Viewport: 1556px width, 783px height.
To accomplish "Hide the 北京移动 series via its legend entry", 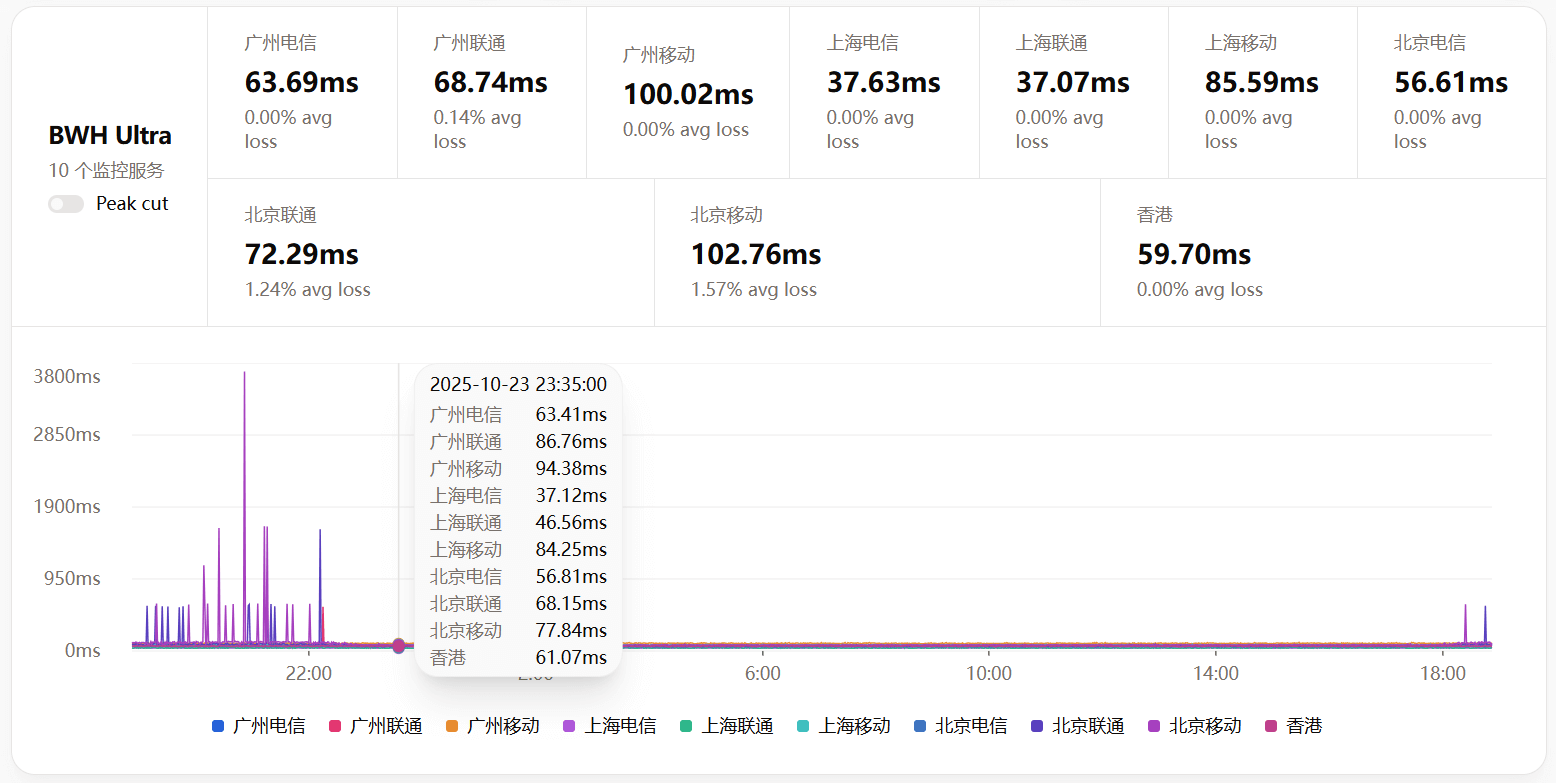I will click(x=1198, y=726).
